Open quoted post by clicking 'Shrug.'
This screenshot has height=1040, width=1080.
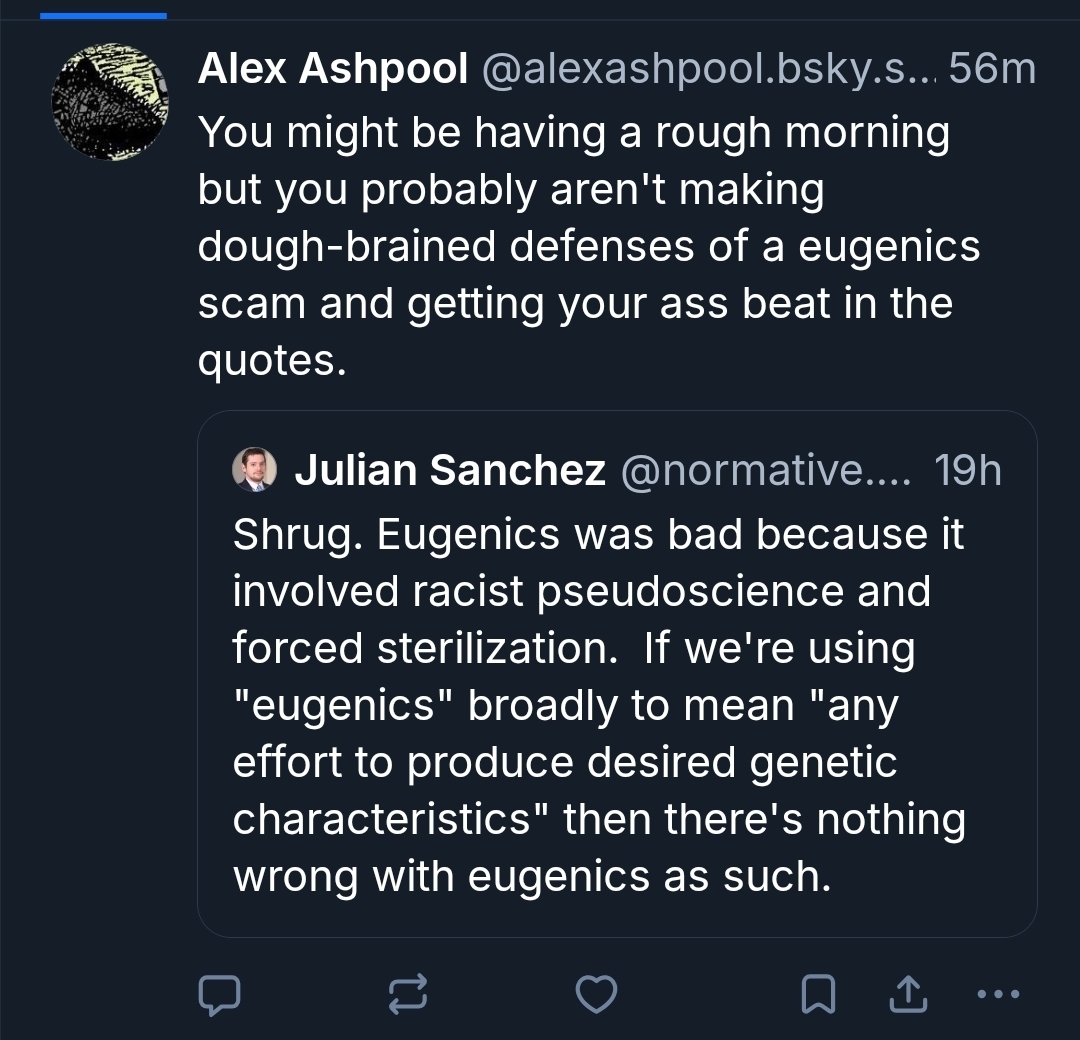coord(297,534)
